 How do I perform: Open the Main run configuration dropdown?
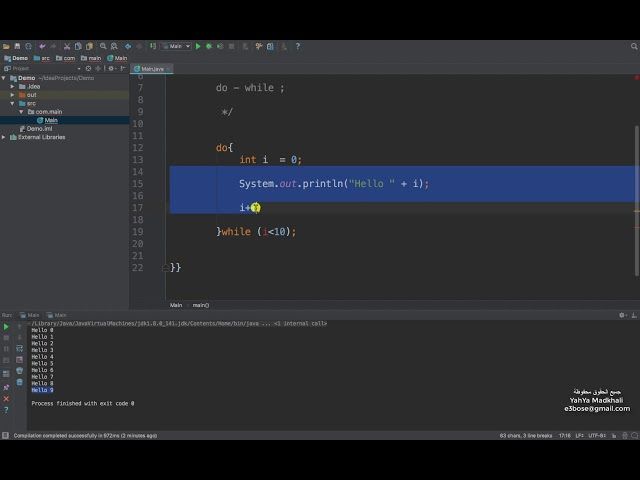[x=176, y=47]
